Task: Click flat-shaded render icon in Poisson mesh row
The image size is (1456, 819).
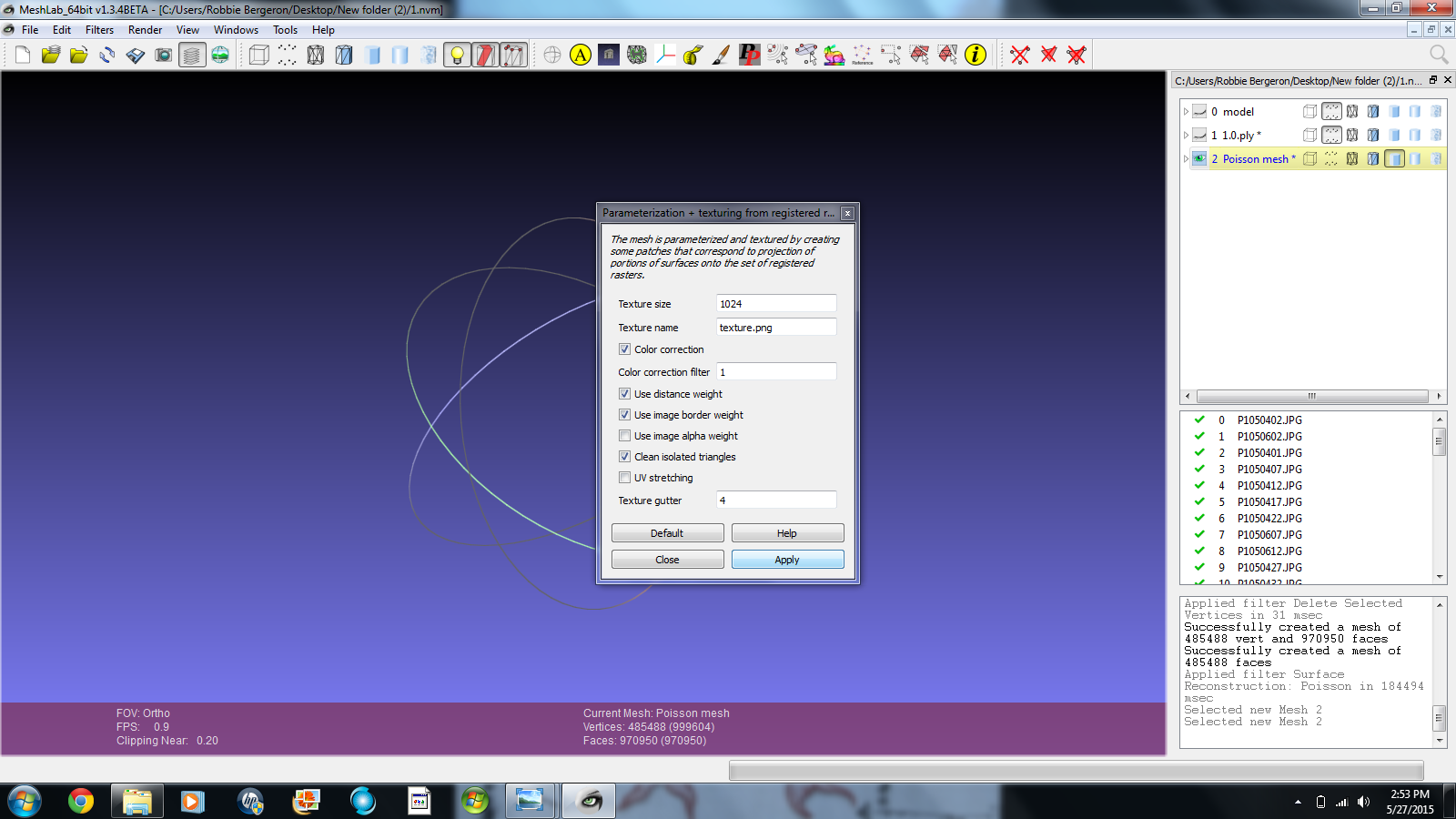Action: click(x=1394, y=158)
